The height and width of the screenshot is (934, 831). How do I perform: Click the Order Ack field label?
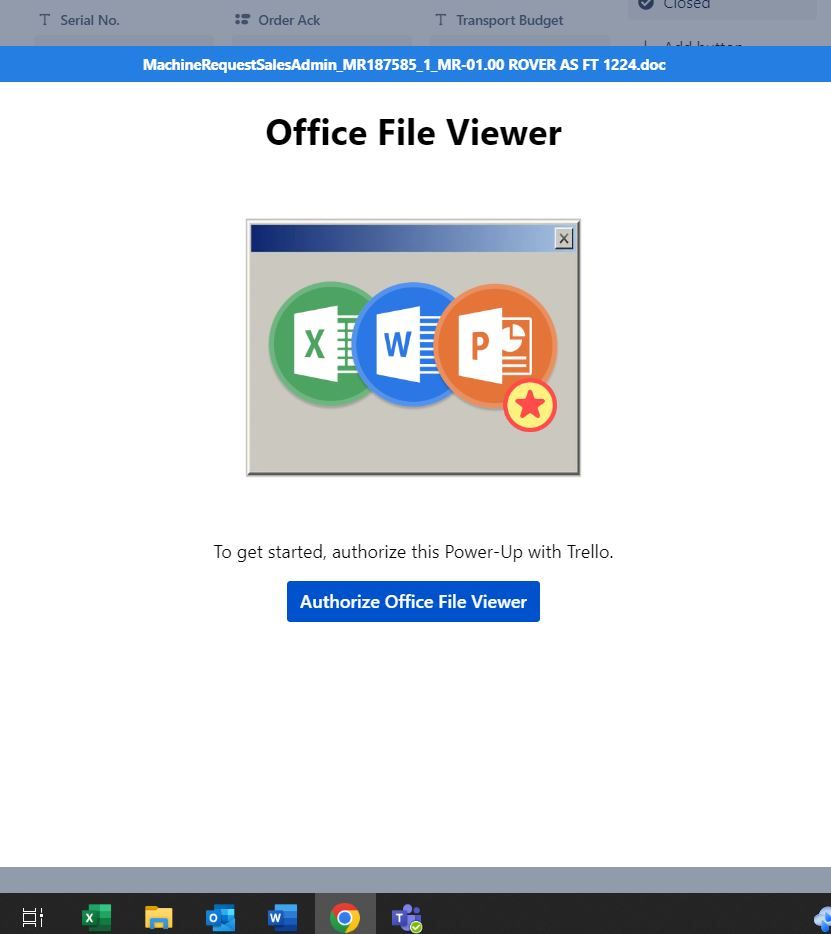[289, 20]
